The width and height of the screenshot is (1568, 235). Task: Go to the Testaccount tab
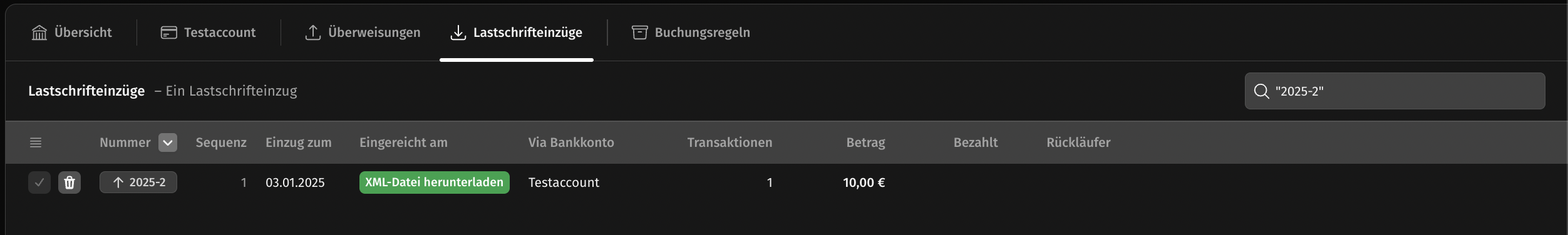[209, 32]
